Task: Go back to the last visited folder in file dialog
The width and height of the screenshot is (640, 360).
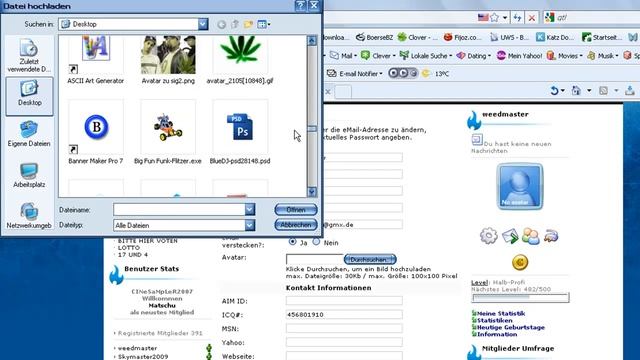Action: click(222, 24)
